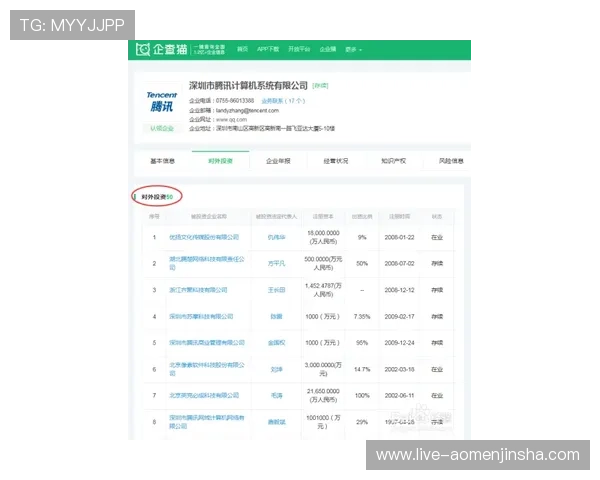Image resolution: width=600 pixels, height=480 pixels.
Task: Switch to the 风险信息 tab
Action: [x=451, y=161]
